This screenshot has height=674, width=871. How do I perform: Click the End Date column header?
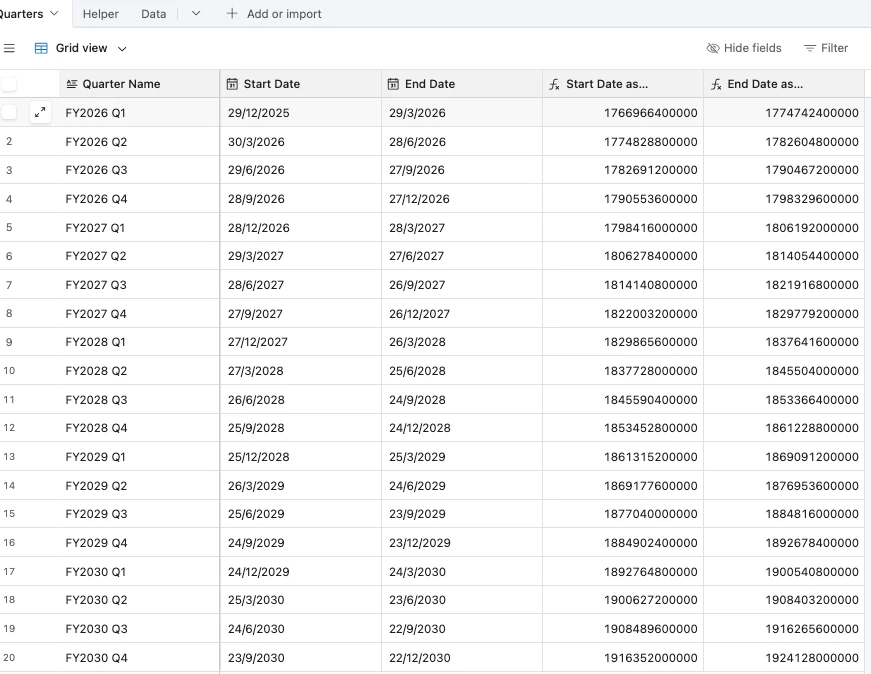coord(462,84)
